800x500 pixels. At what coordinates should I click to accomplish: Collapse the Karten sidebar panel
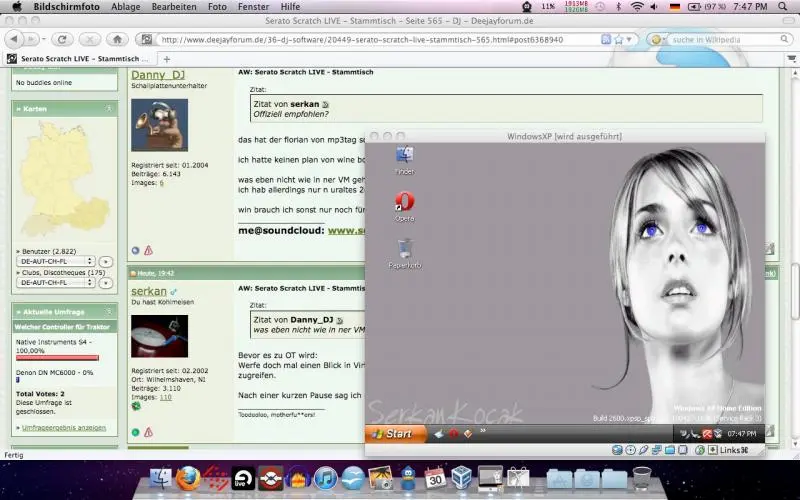pos(108,108)
